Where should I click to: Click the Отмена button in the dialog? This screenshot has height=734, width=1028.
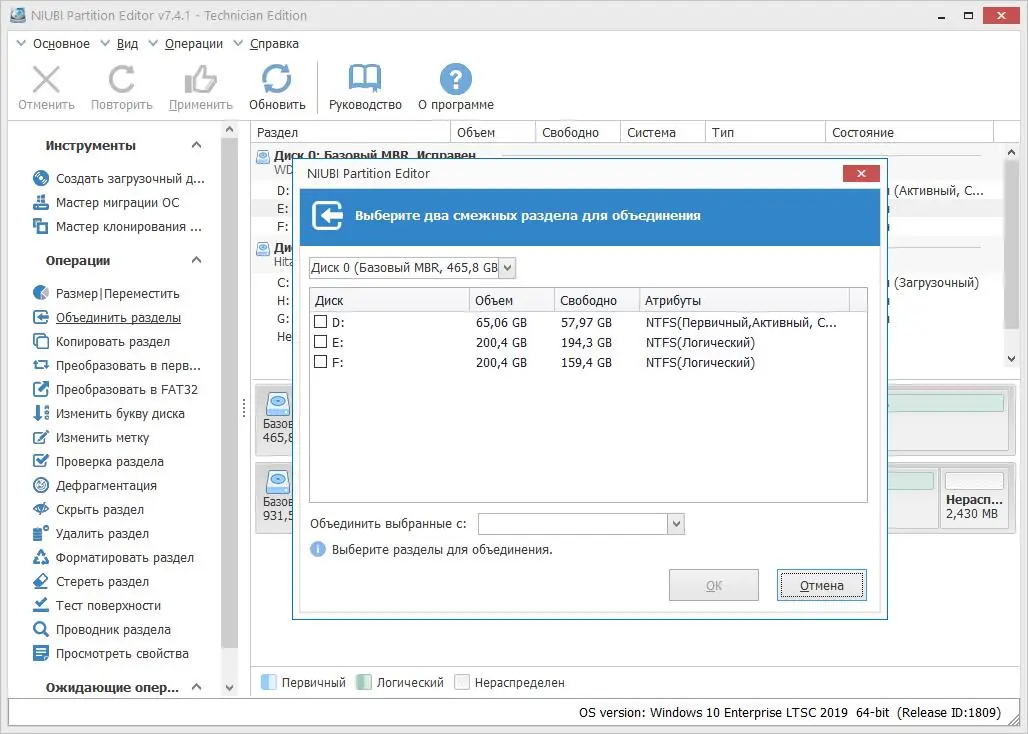(821, 584)
